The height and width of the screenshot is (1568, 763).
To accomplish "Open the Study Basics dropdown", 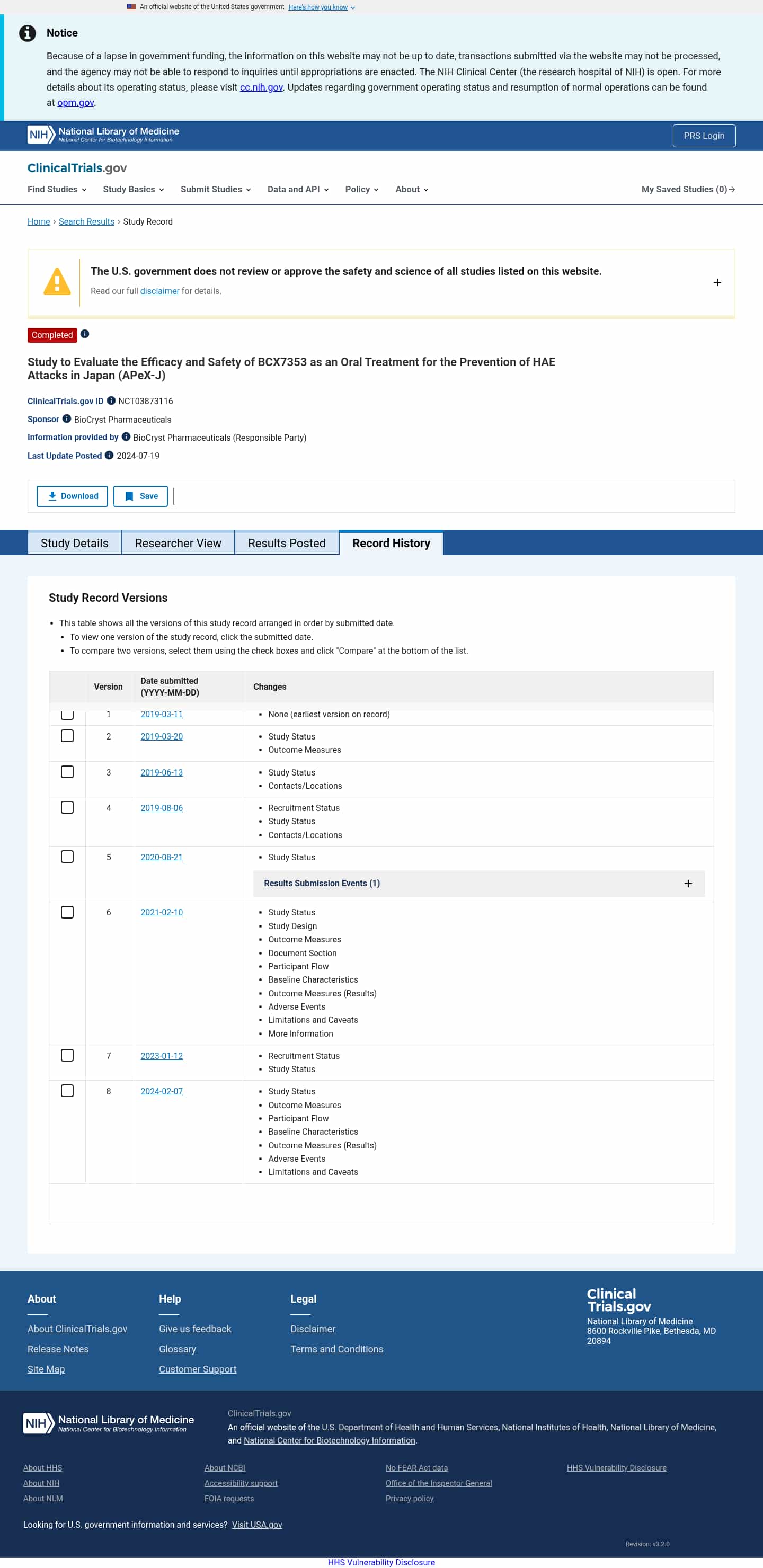I will pos(134,189).
